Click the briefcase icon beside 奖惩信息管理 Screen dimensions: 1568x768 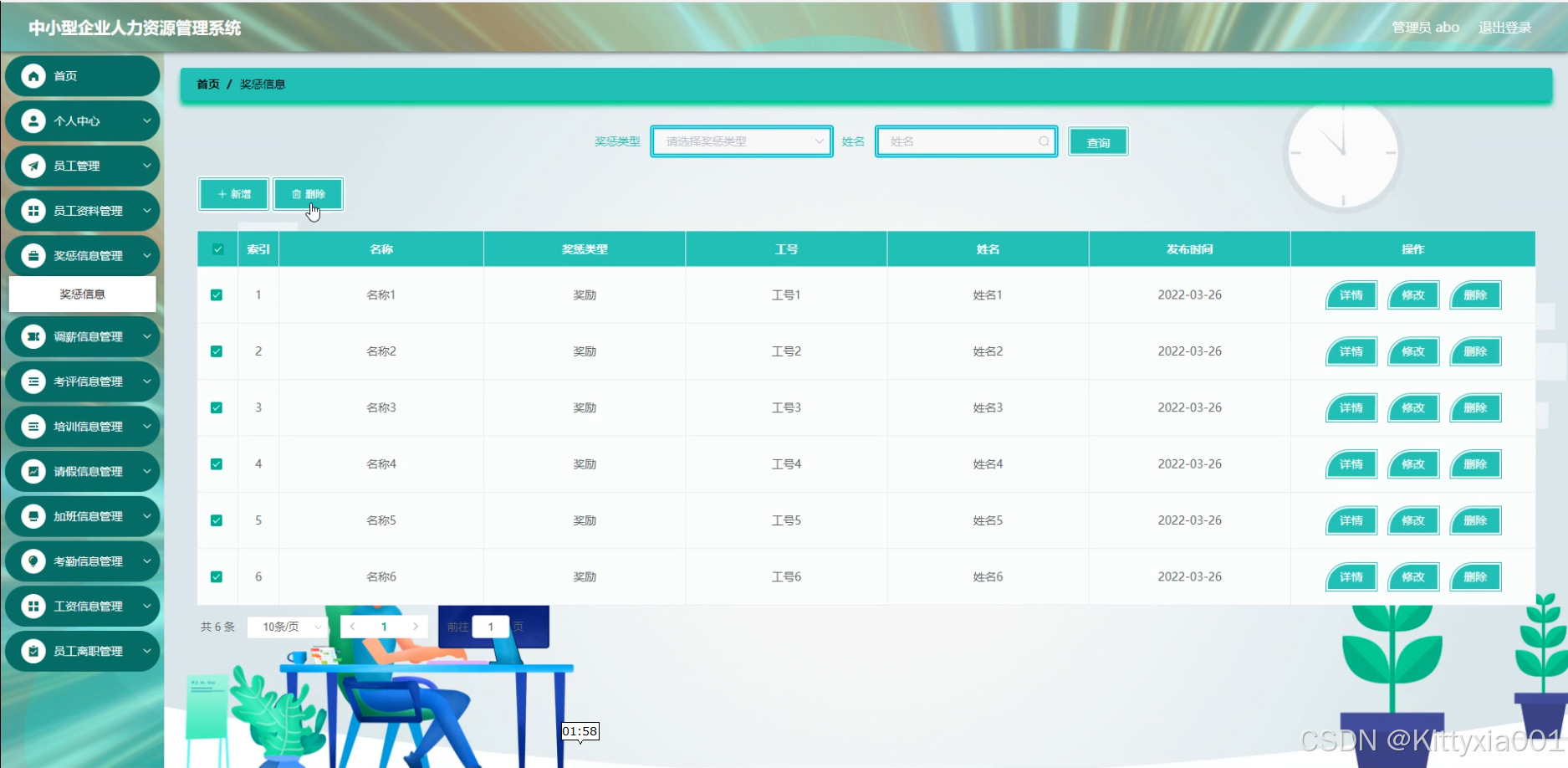tap(33, 256)
